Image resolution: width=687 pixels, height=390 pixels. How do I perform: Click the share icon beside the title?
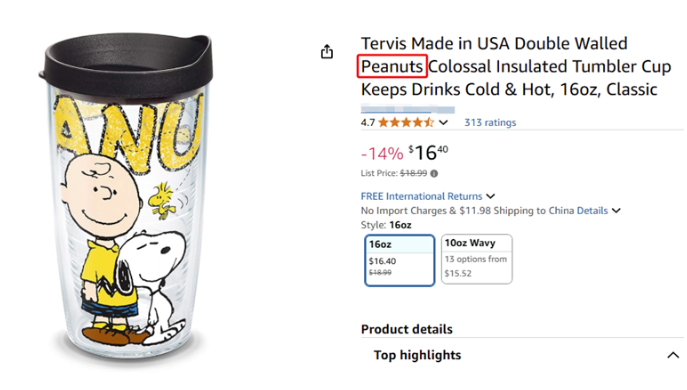point(327,52)
